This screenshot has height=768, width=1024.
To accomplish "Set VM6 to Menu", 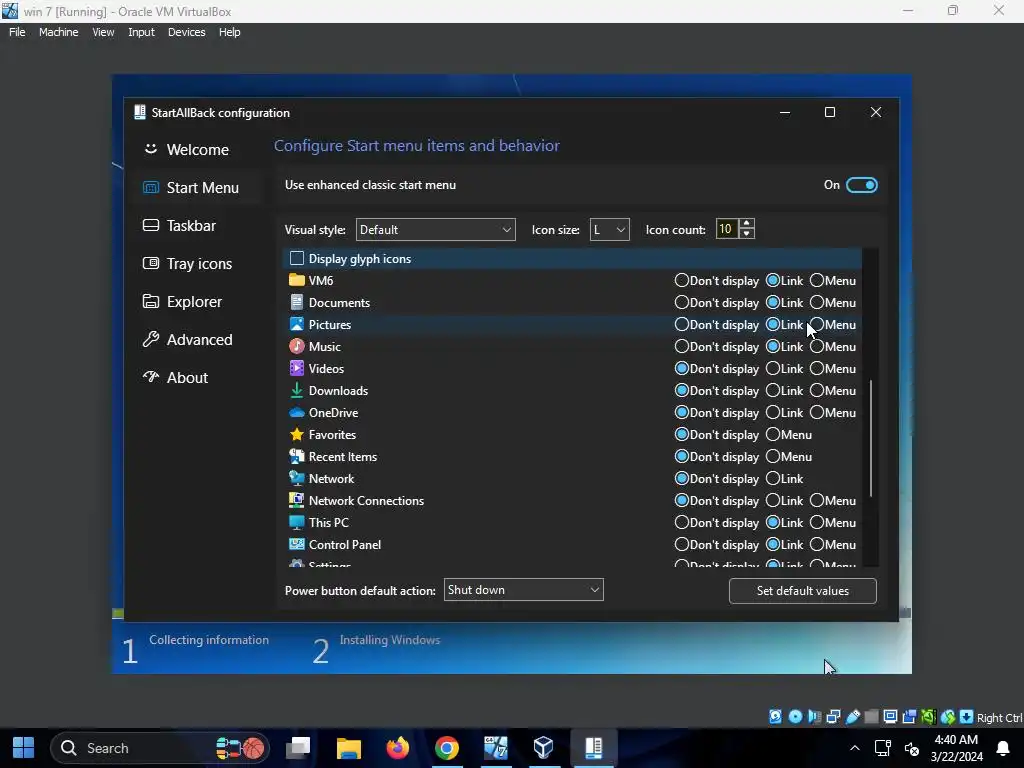I will 817,280.
